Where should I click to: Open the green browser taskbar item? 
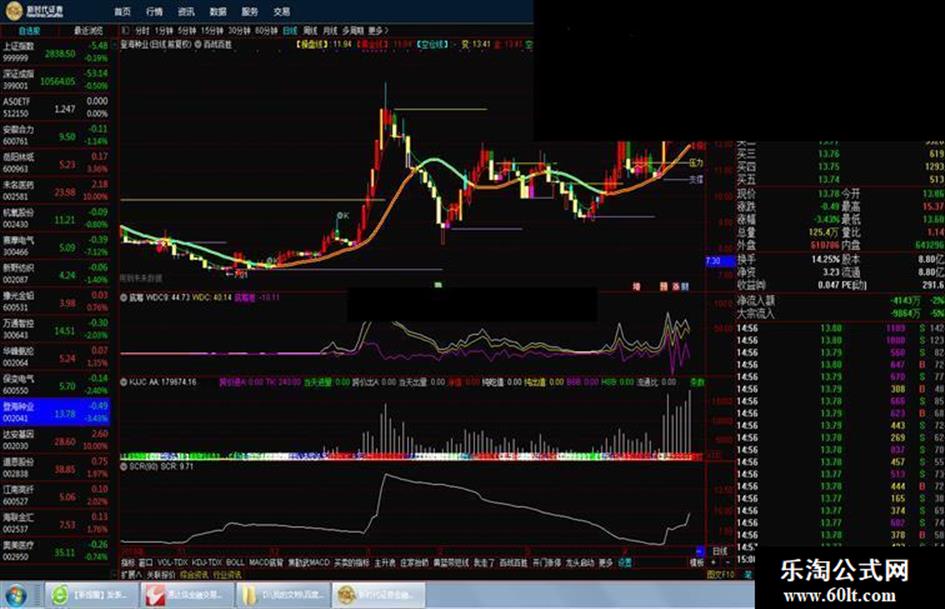90,595
